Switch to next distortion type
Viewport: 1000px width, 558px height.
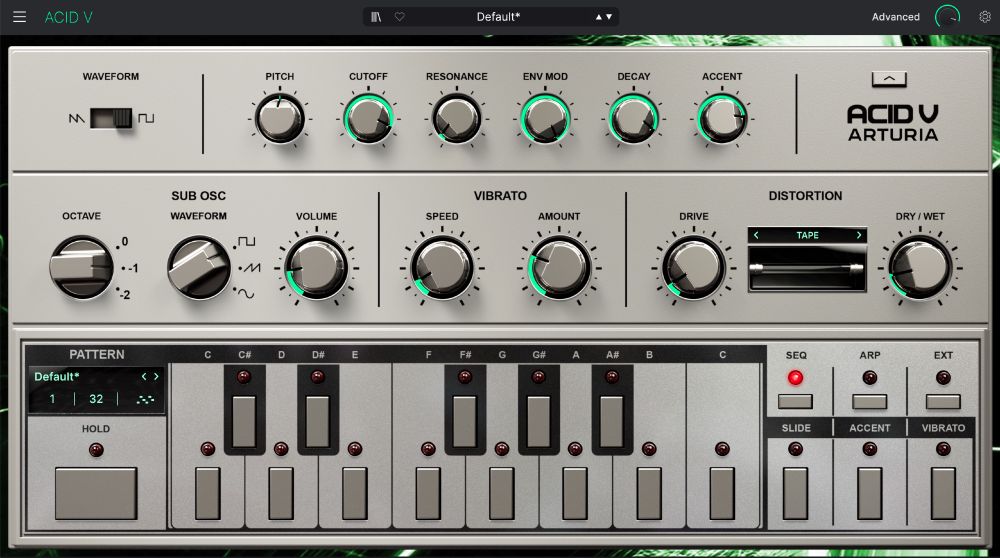coord(859,235)
